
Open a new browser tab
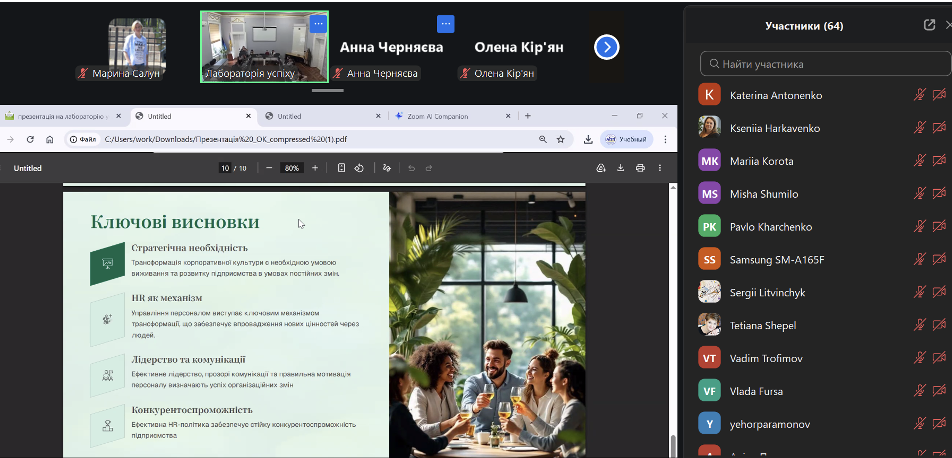coord(528,116)
